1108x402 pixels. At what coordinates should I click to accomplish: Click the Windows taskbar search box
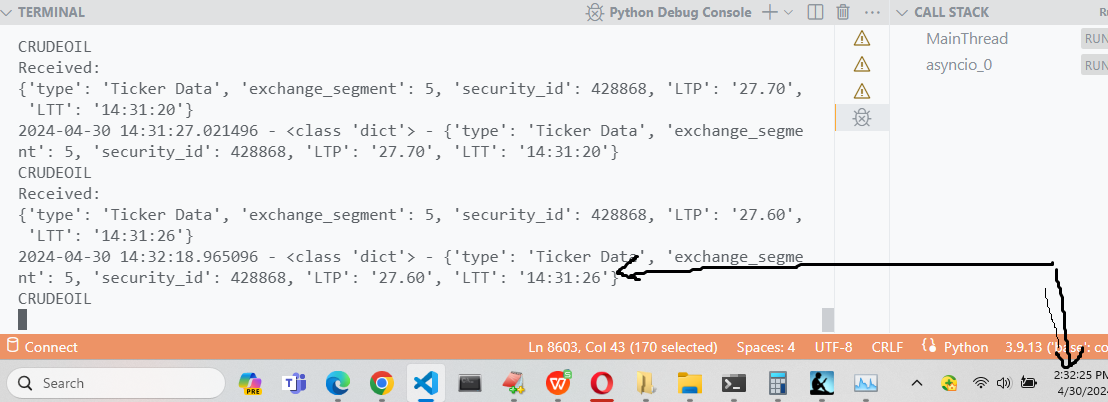point(110,383)
